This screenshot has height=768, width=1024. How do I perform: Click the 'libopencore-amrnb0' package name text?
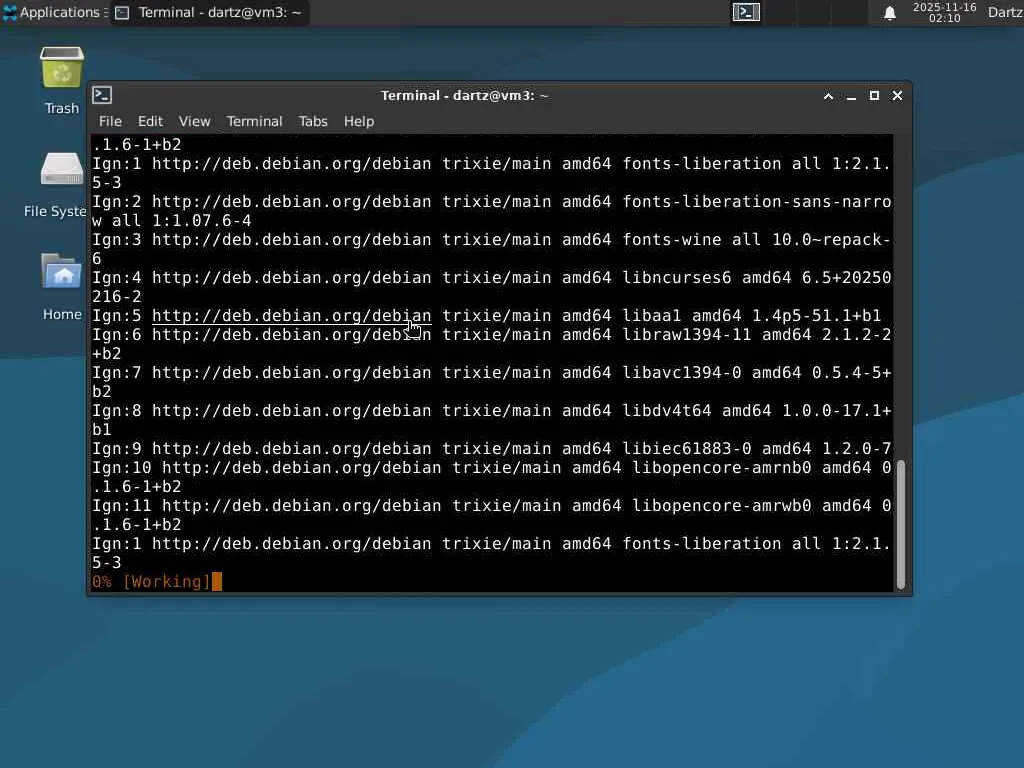[x=722, y=468]
